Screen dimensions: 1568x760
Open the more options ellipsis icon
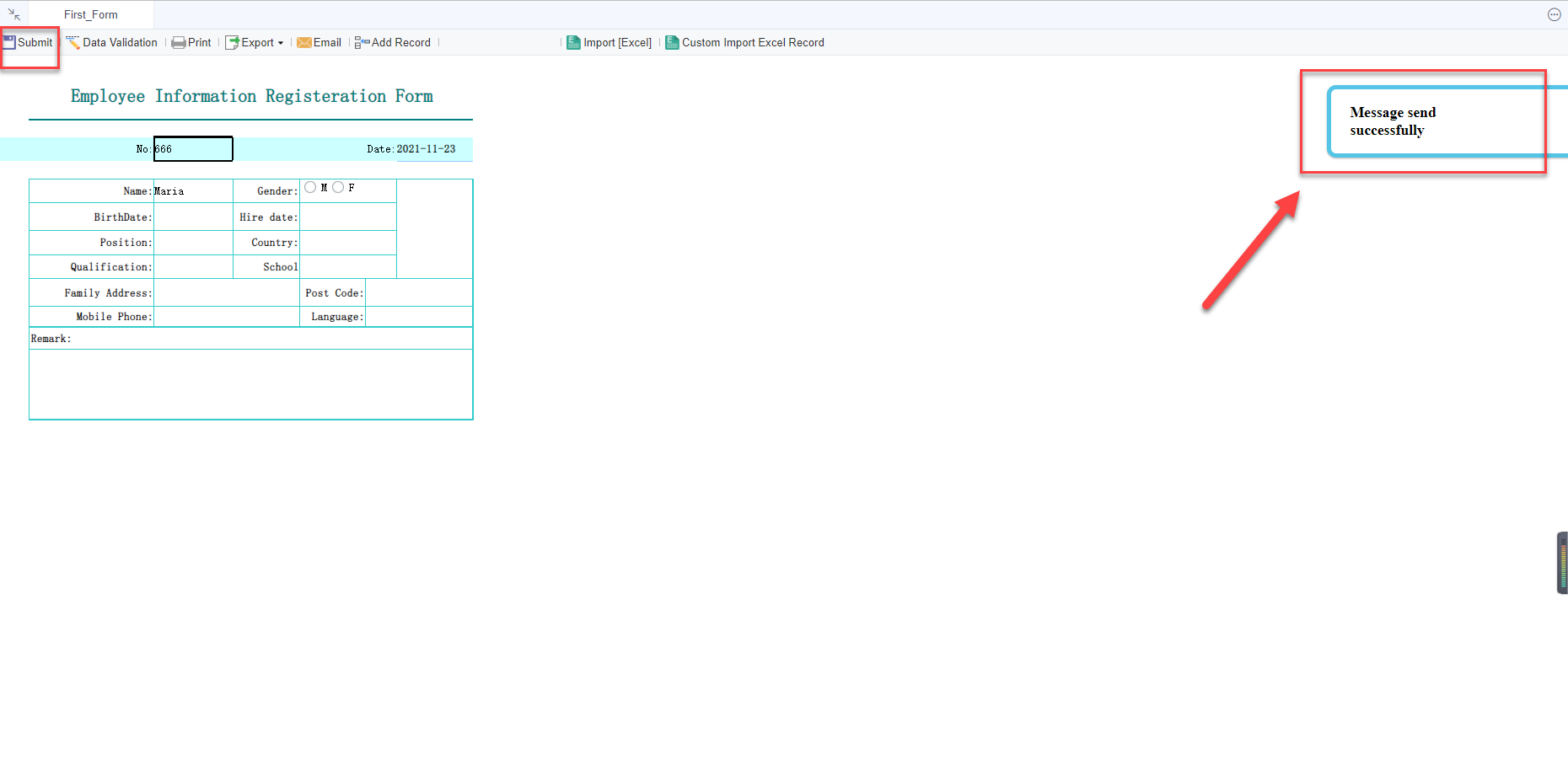(x=1555, y=14)
